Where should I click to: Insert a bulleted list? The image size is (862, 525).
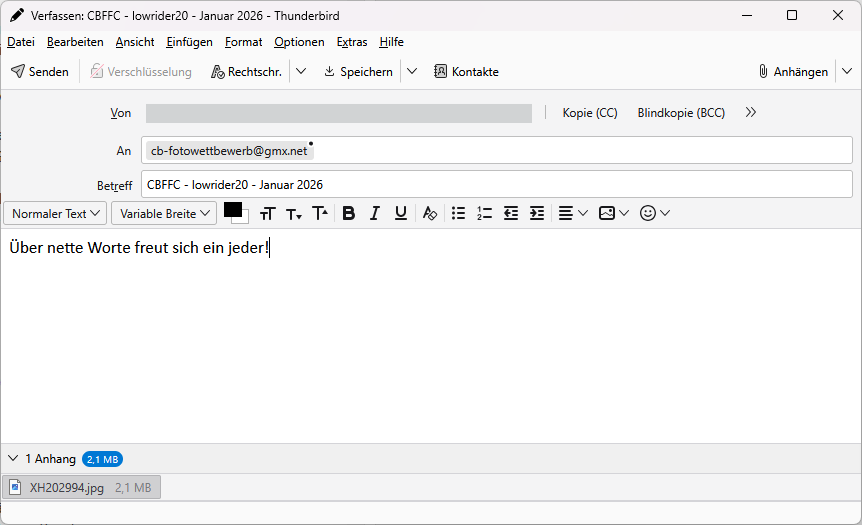pyautogui.click(x=458, y=213)
